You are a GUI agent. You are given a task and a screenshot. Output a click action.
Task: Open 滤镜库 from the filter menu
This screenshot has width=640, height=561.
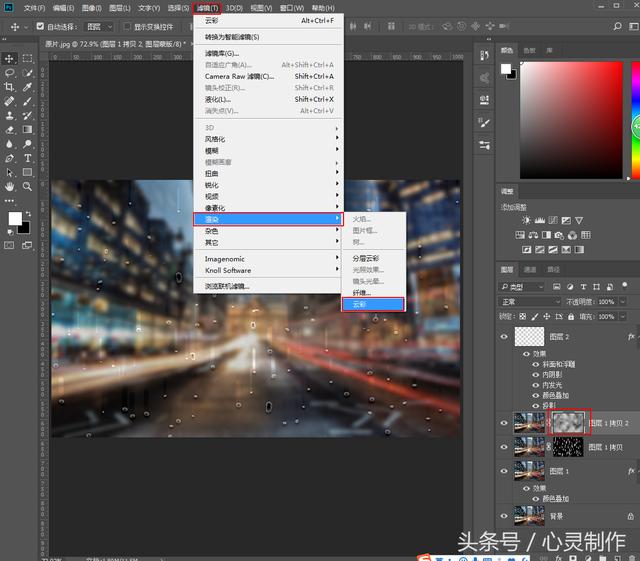pos(222,53)
